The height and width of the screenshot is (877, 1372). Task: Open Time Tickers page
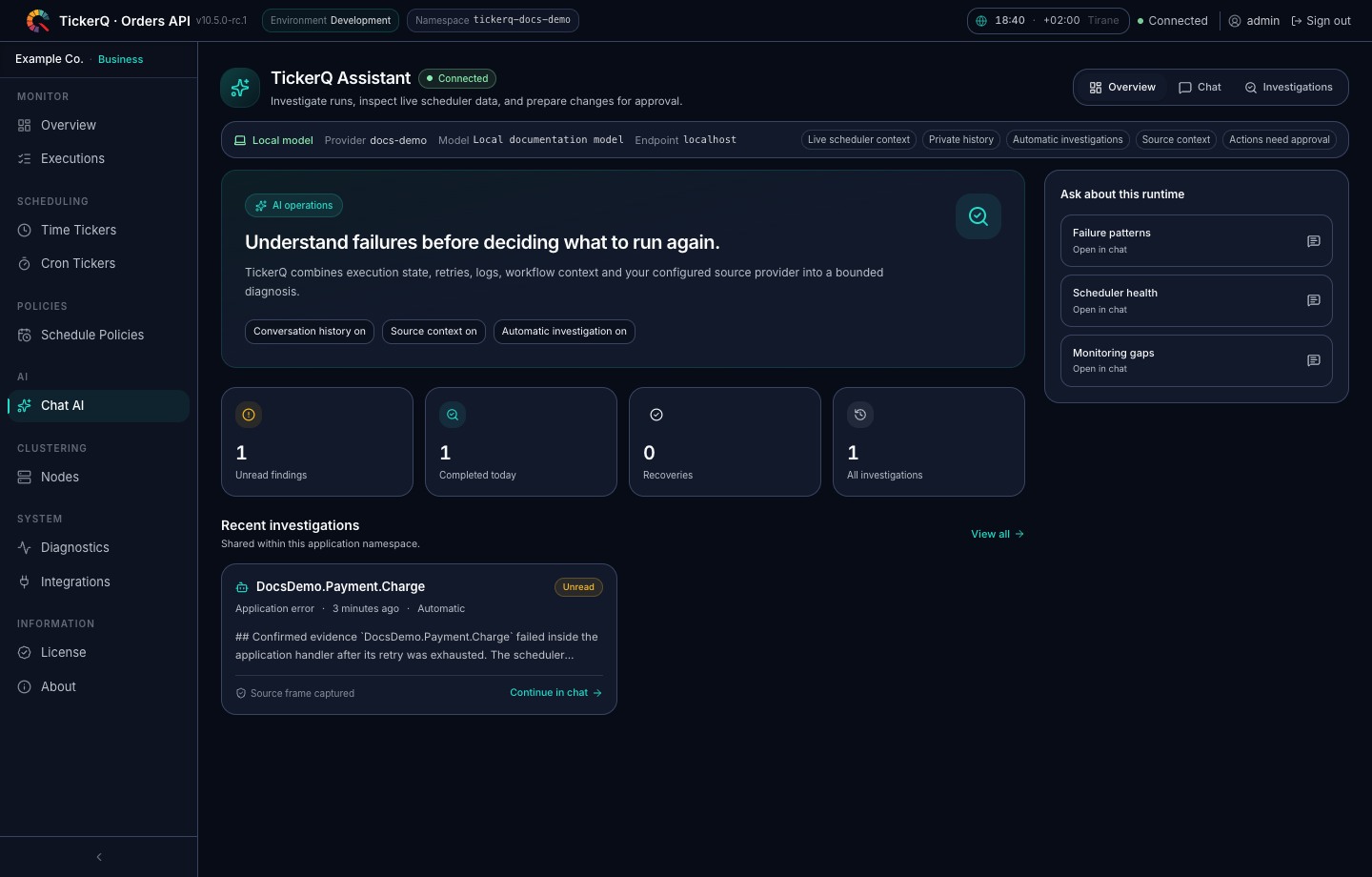click(x=98, y=230)
